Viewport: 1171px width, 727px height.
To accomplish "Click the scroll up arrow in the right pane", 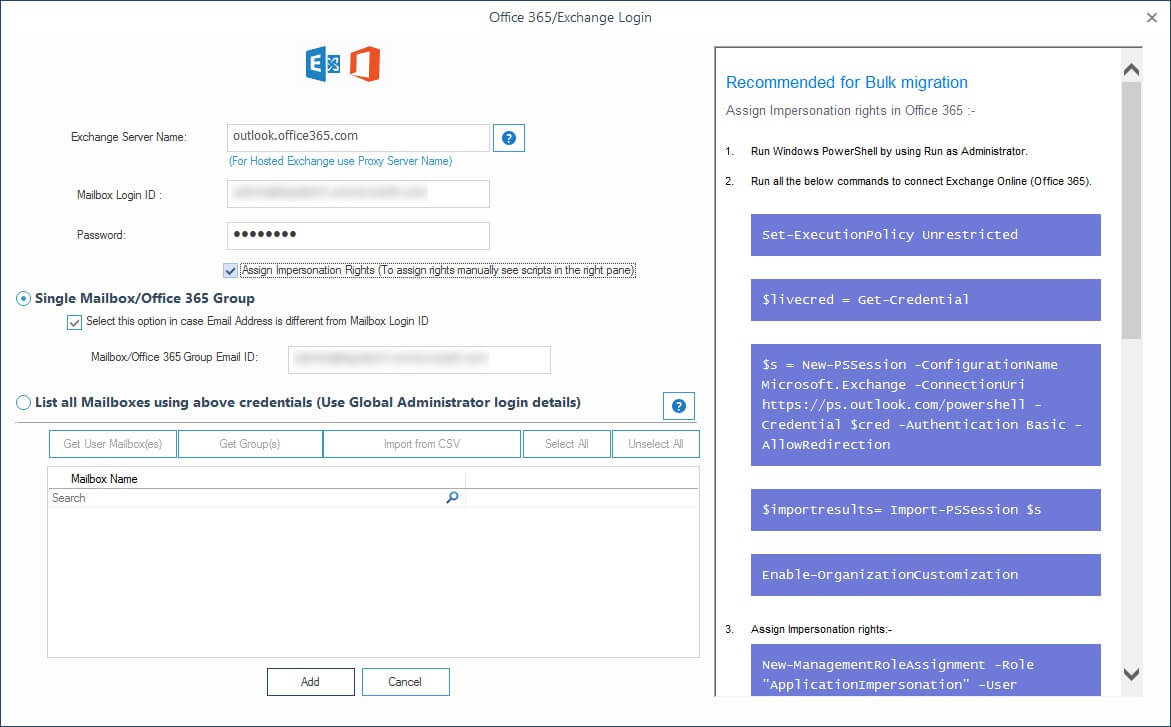I will (1131, 70).
